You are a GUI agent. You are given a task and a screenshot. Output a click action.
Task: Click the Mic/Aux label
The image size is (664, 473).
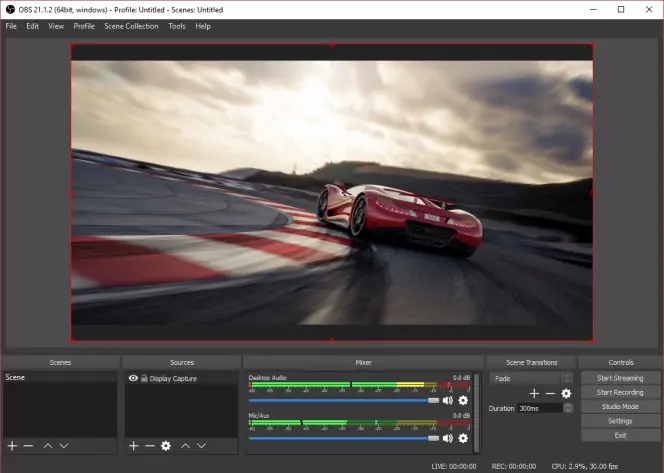pyautogui.click(x=259, y=416)
